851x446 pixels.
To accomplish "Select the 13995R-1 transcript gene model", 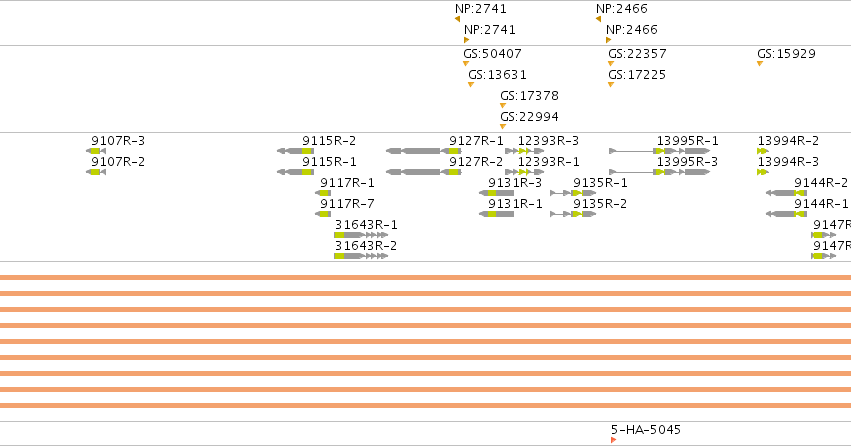I will pyautogui.click(x=659, y=151).
